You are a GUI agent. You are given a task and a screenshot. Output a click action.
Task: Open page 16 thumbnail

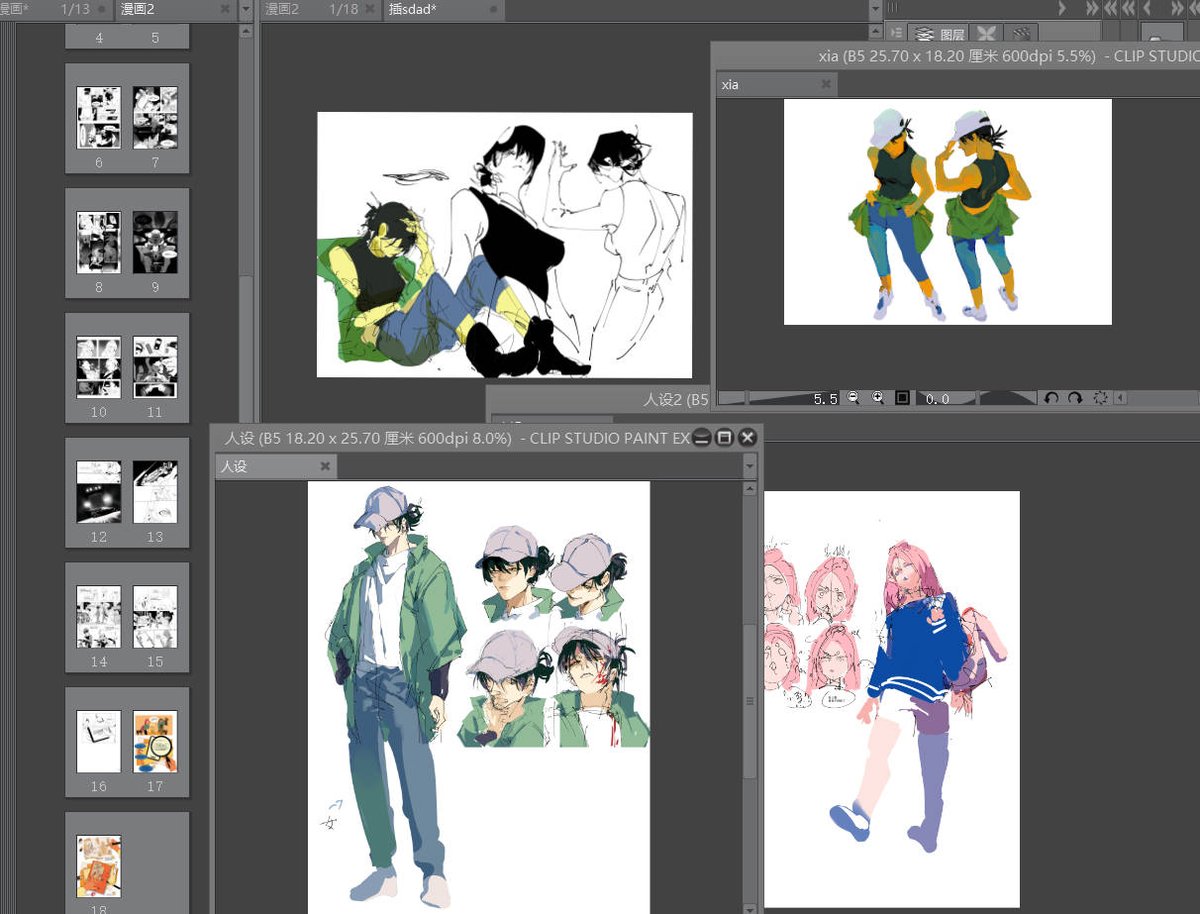[99, 741]
